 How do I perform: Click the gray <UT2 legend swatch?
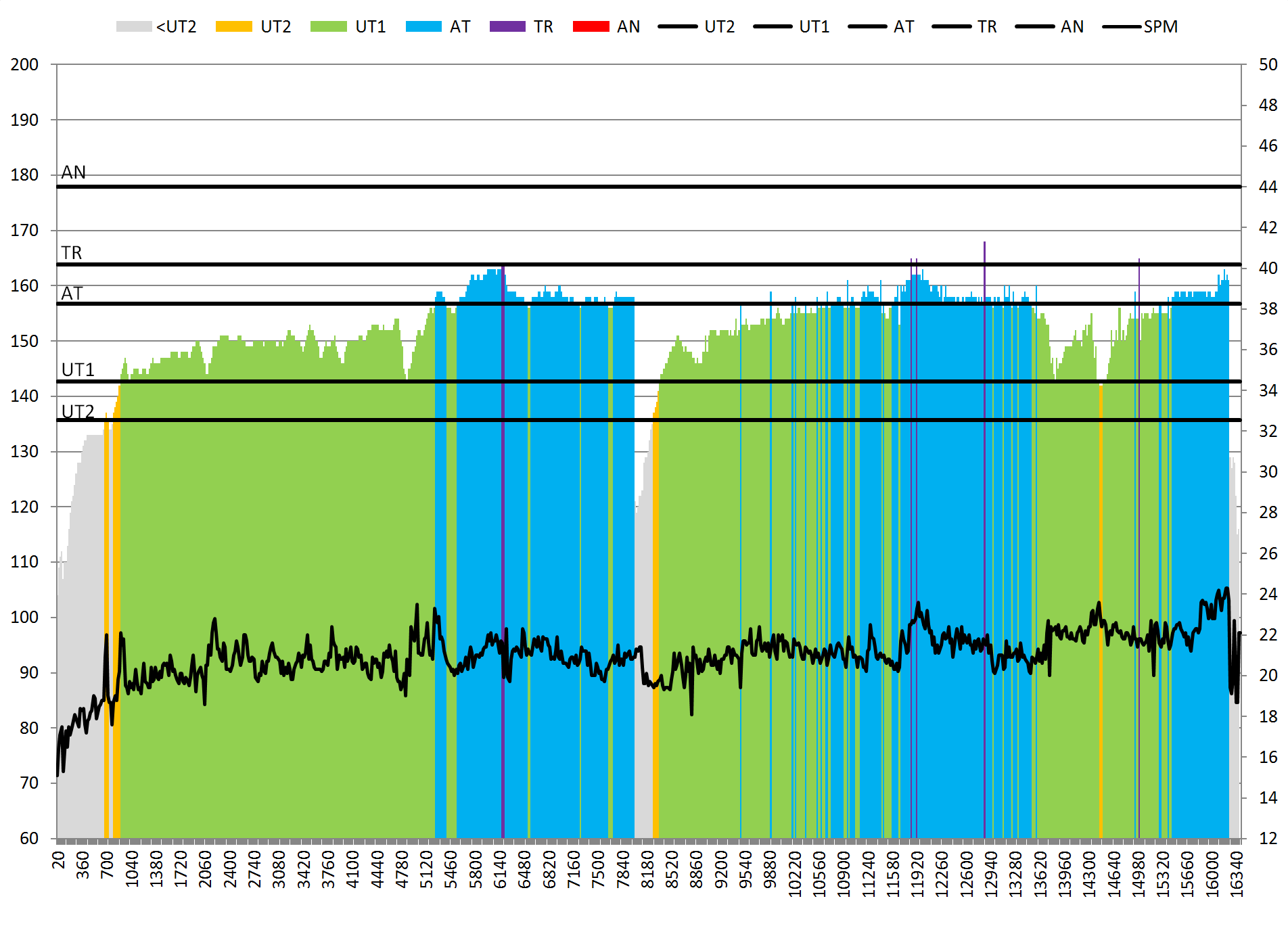[133, 27]
